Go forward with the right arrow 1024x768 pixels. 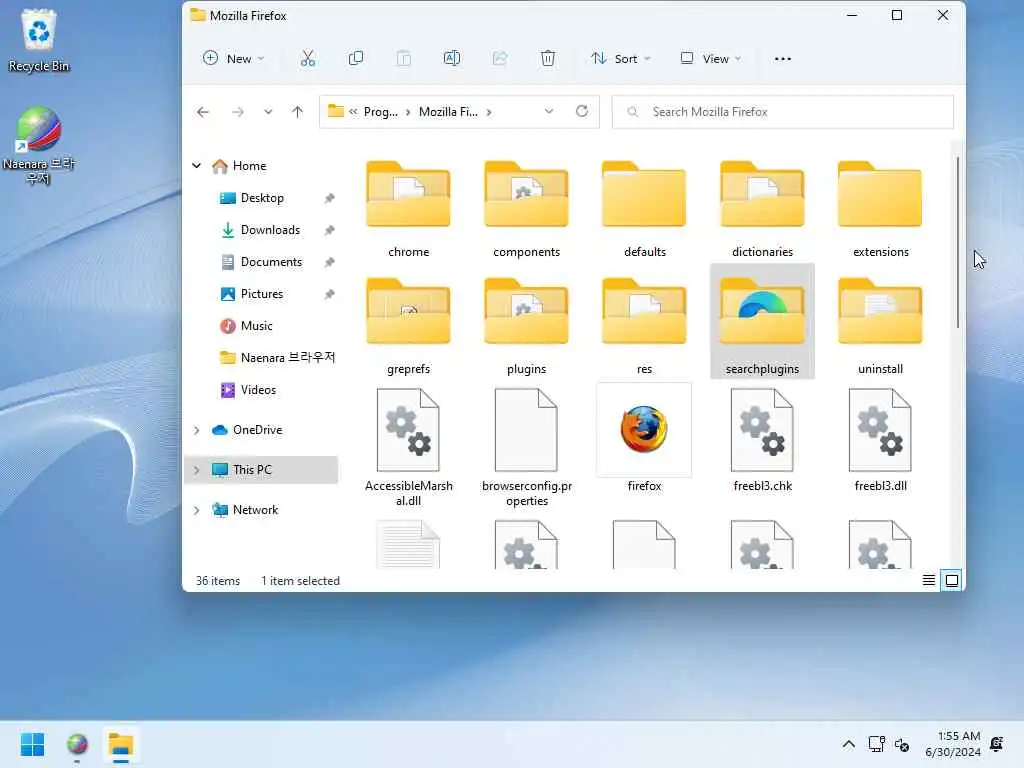tap(238, 112)
